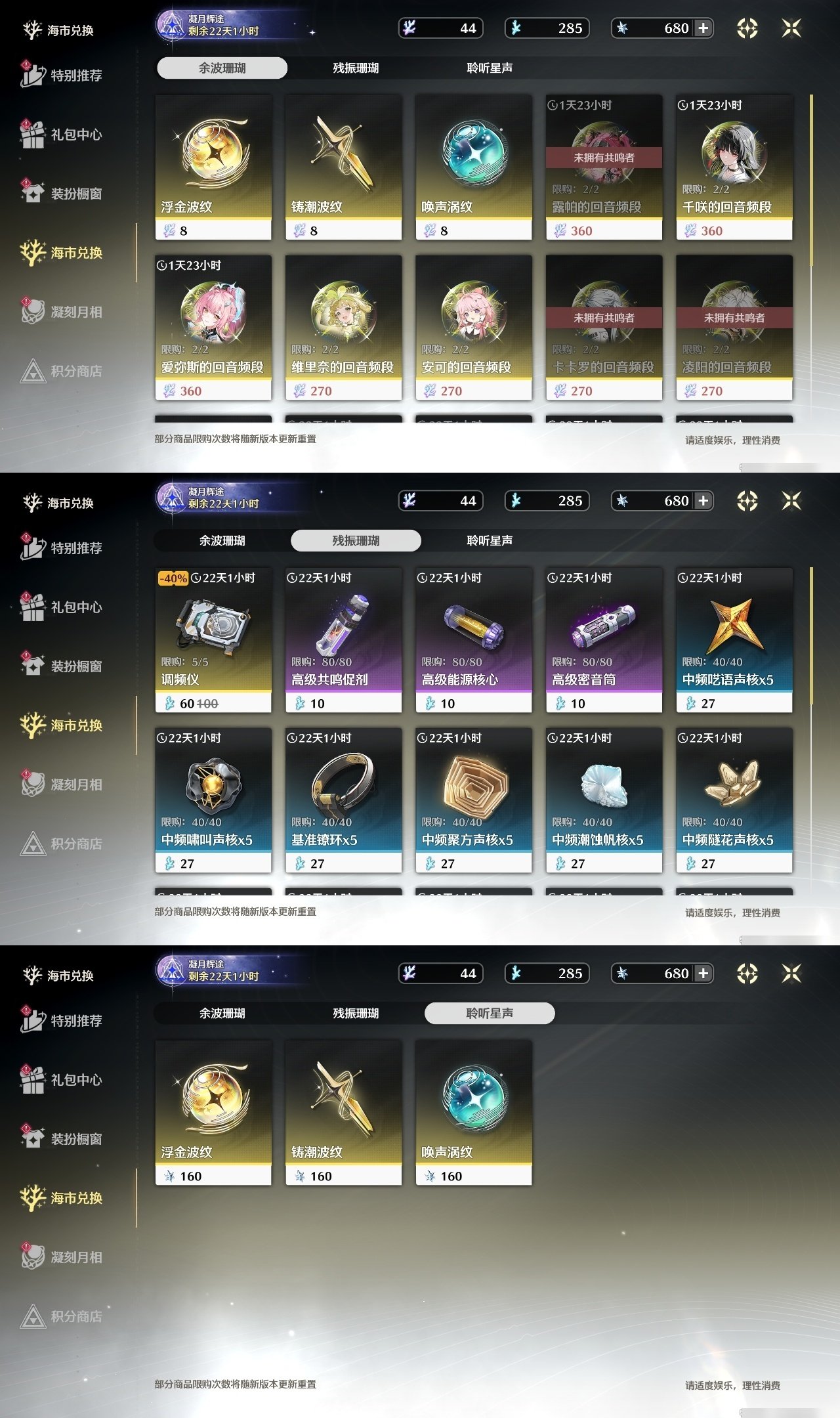Pick the 高级能源核心 item card

coord(474,640)
